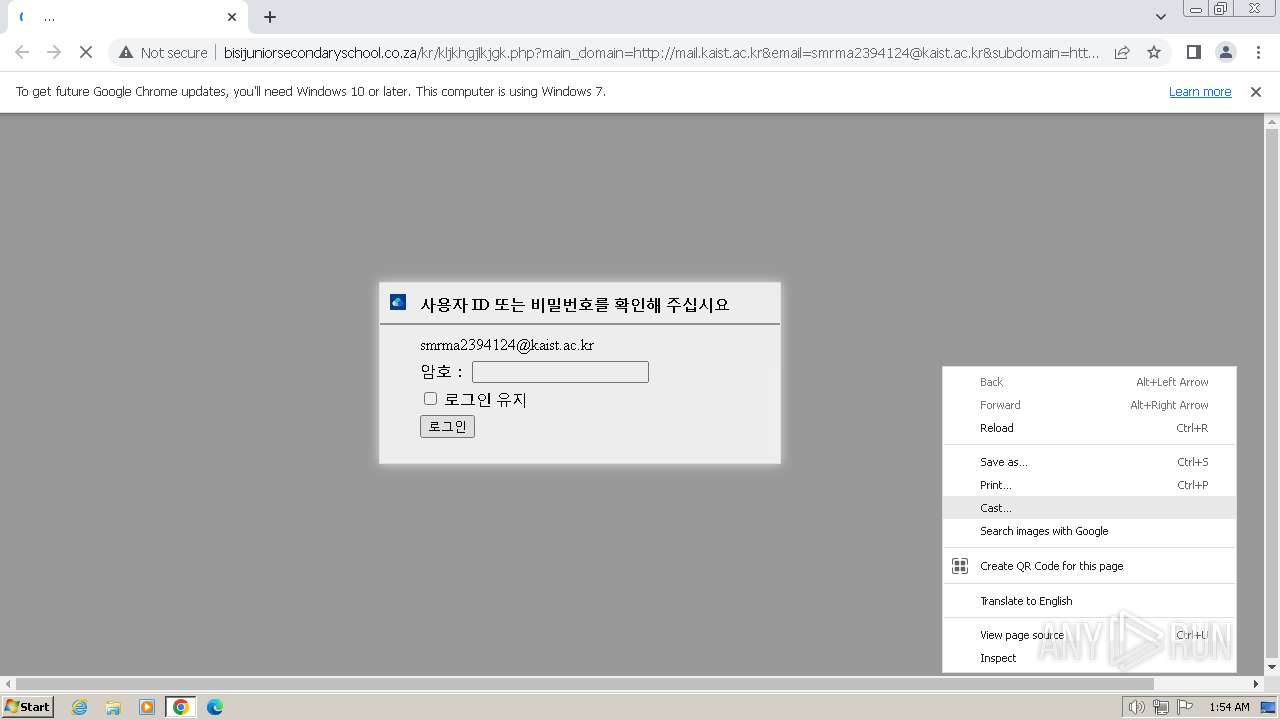Dismiss the Chrome update notice bar
The height and width of the screenshot is (720, 1280).
1256,91
